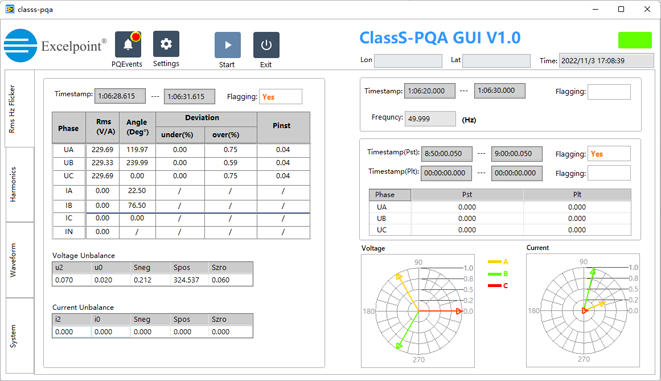Select the UA row in the Rms table
The width and height of the screenshot is (661, 381).
pos(181,150)
